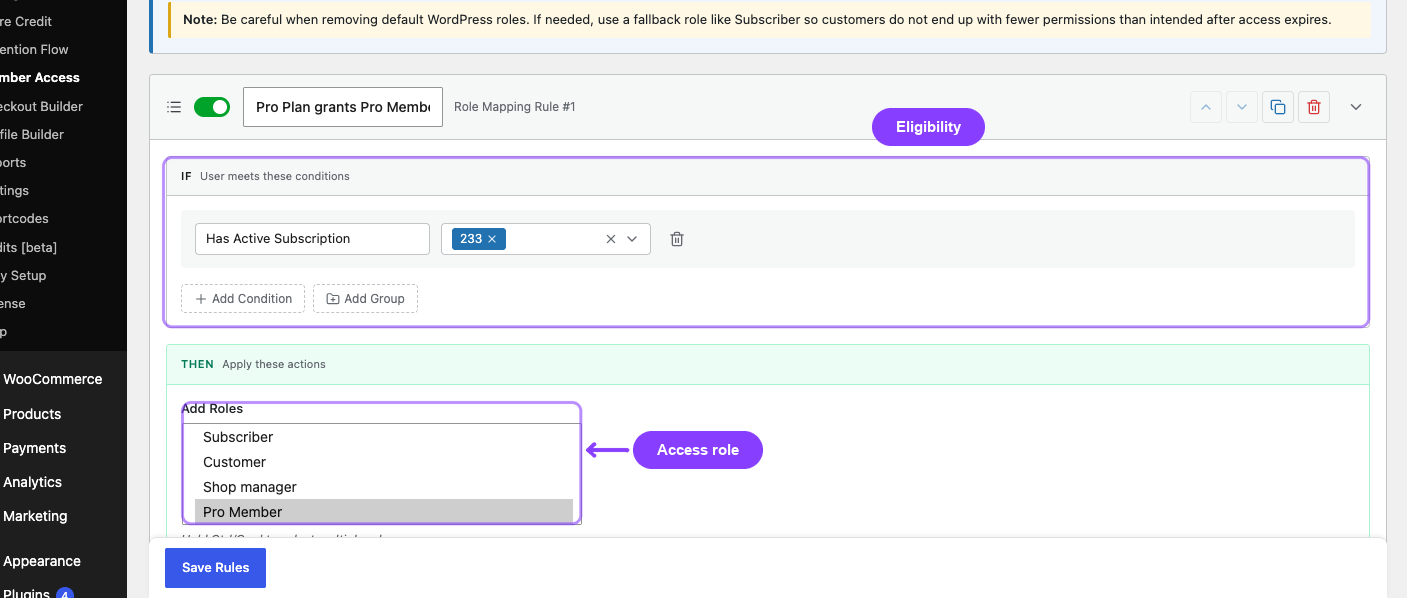Select Shop manager in Add Roles list

click(x=383, y=487)
